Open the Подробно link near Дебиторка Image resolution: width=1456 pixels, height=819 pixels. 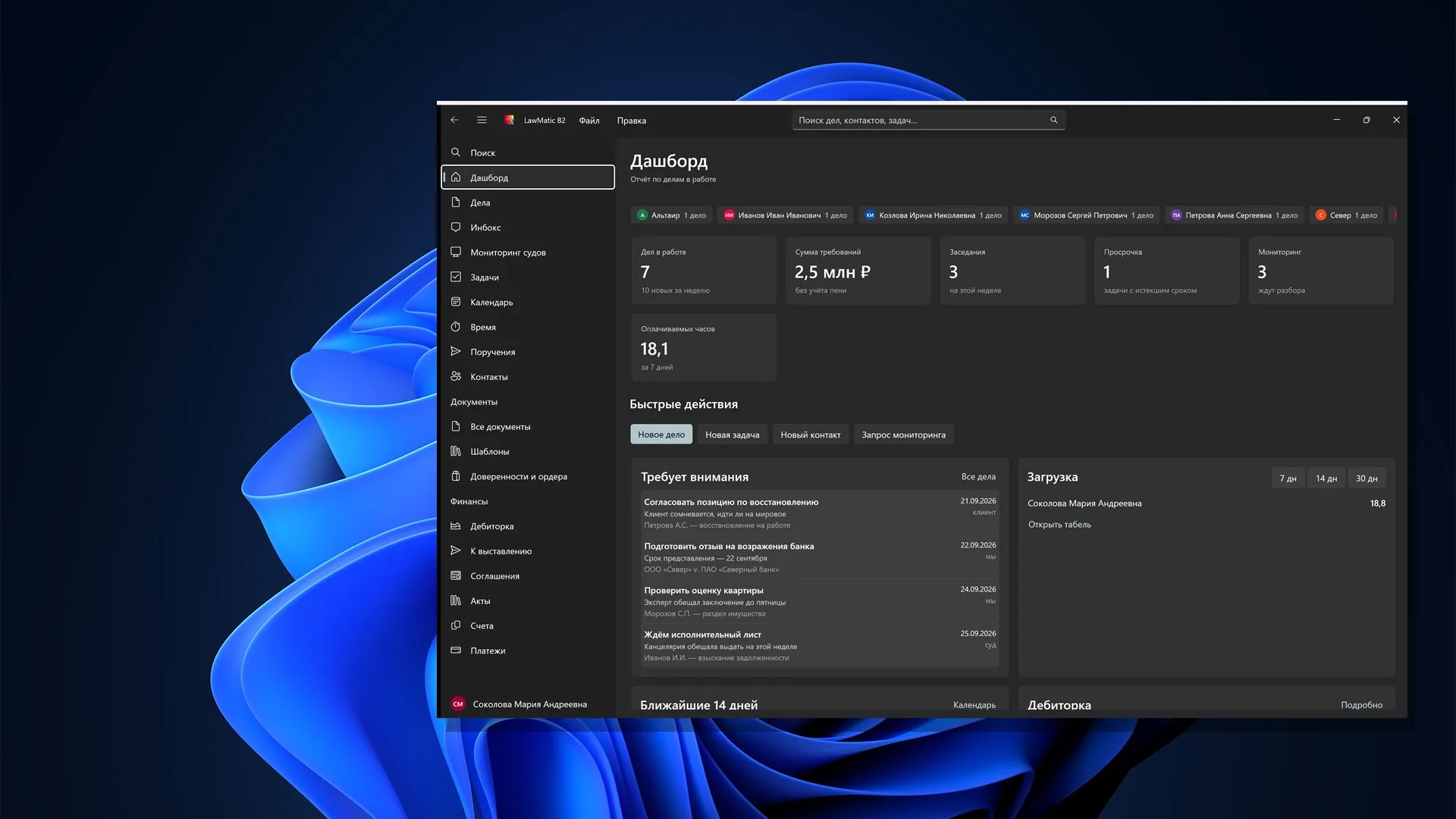click(x=1361, y=705)
